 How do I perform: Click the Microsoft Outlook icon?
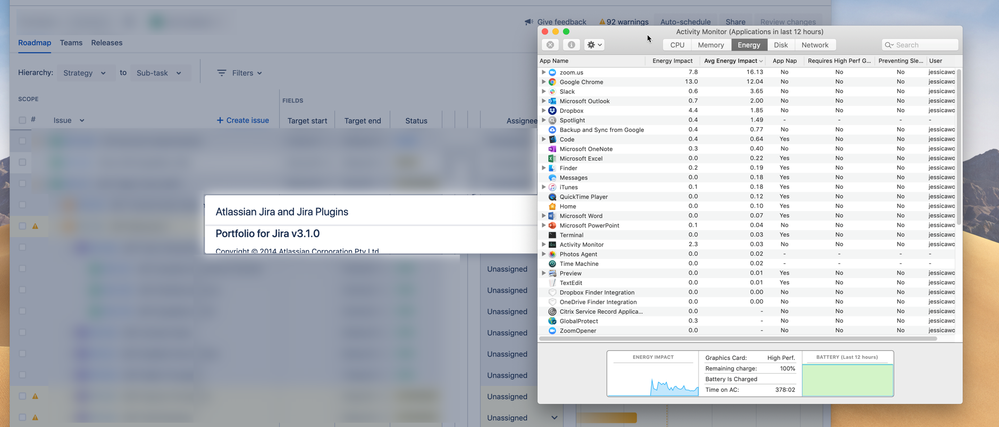click(552, 101)
